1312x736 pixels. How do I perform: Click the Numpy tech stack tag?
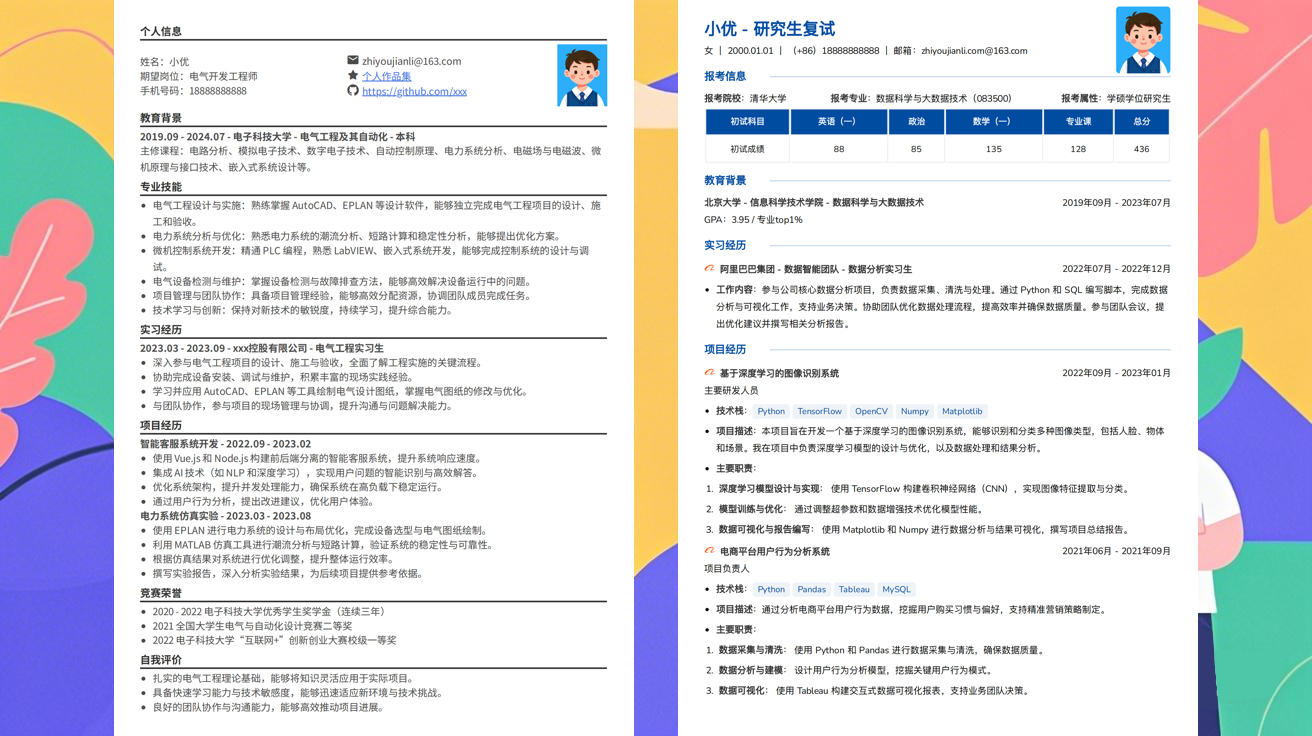[x=914, y=411]
